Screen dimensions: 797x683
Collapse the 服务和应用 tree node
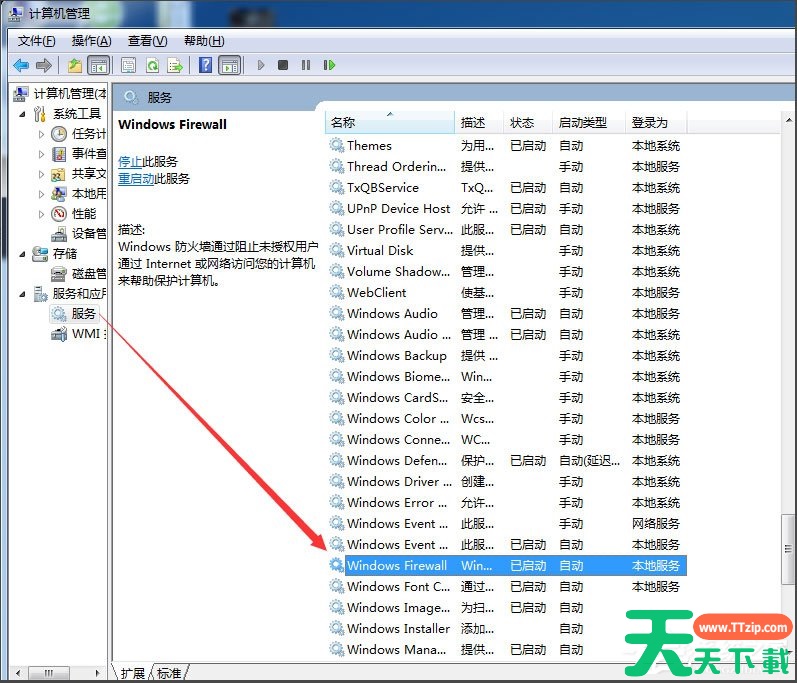[x=23, y=294]
